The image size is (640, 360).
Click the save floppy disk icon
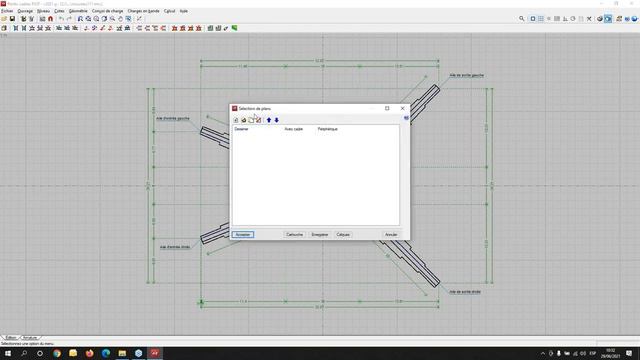12,19
